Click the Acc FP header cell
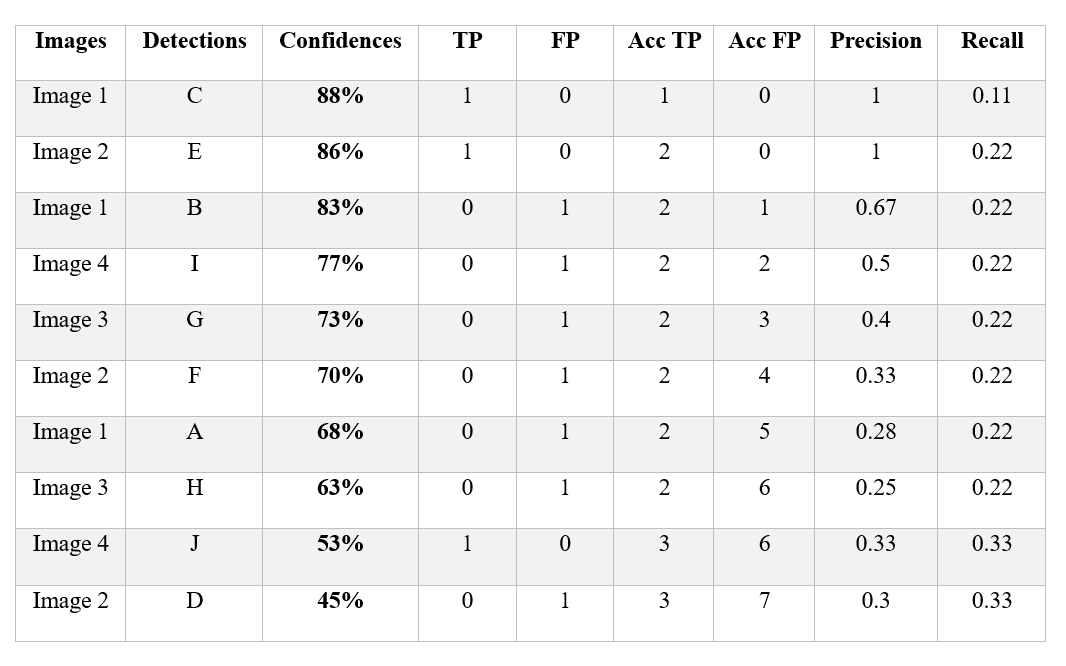 point(765,41)
